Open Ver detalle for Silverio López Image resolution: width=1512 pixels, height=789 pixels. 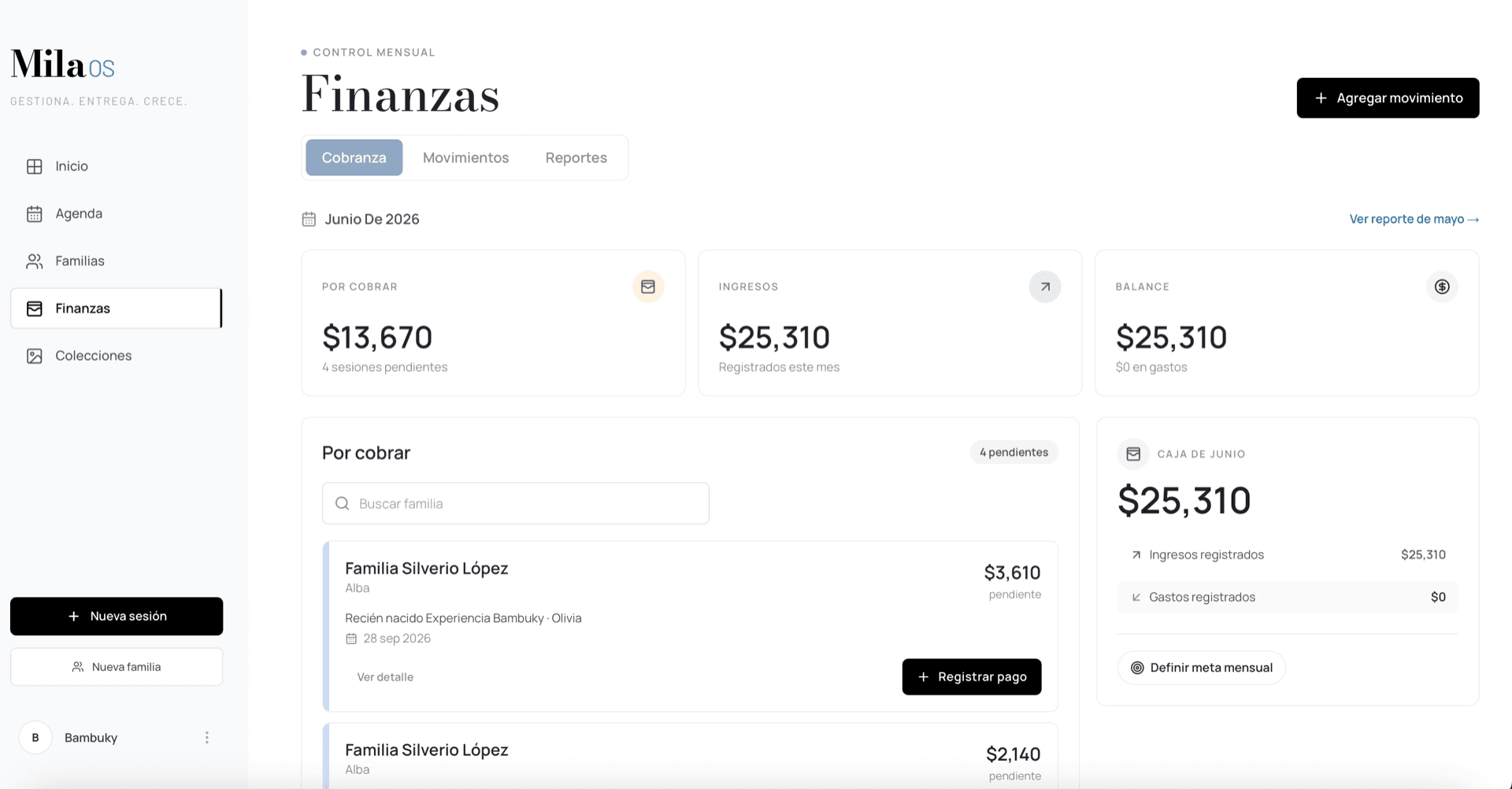pyautogui.click(x=385, y=677)
